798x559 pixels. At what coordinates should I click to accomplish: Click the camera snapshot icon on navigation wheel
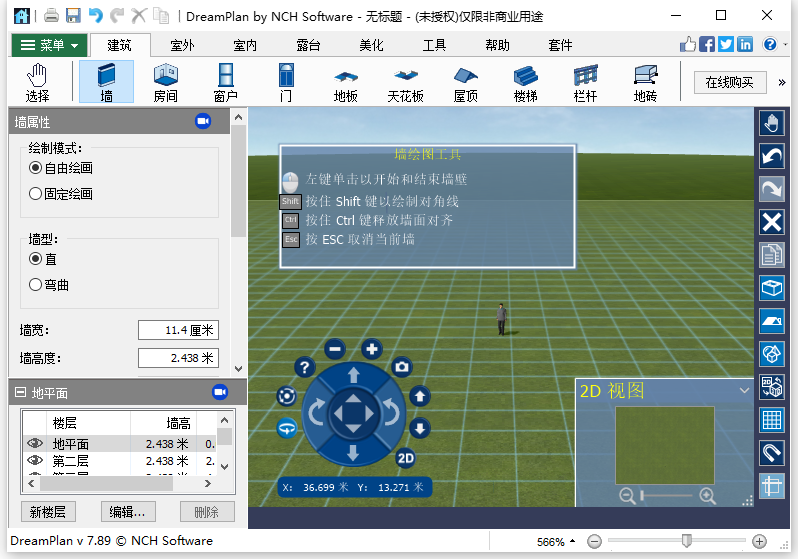[402, 367]
